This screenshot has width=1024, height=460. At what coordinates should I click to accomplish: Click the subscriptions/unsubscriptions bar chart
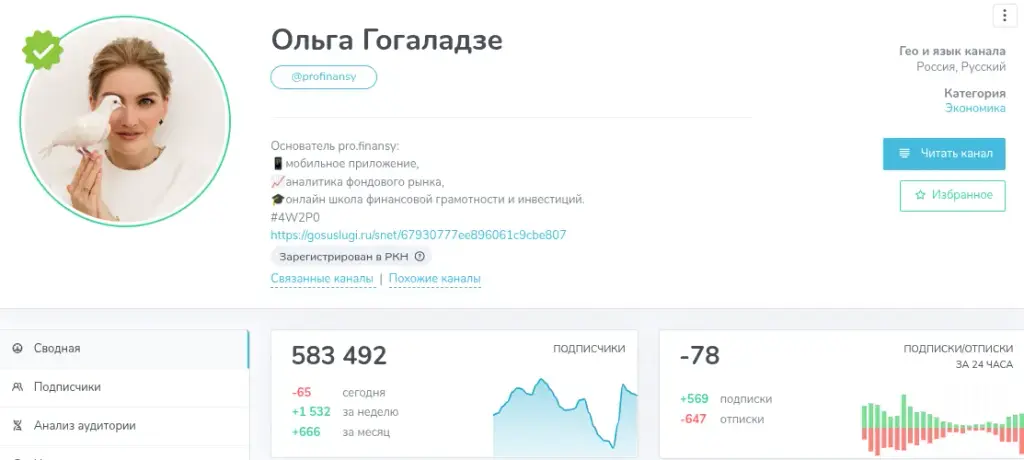tap(942, 425)
